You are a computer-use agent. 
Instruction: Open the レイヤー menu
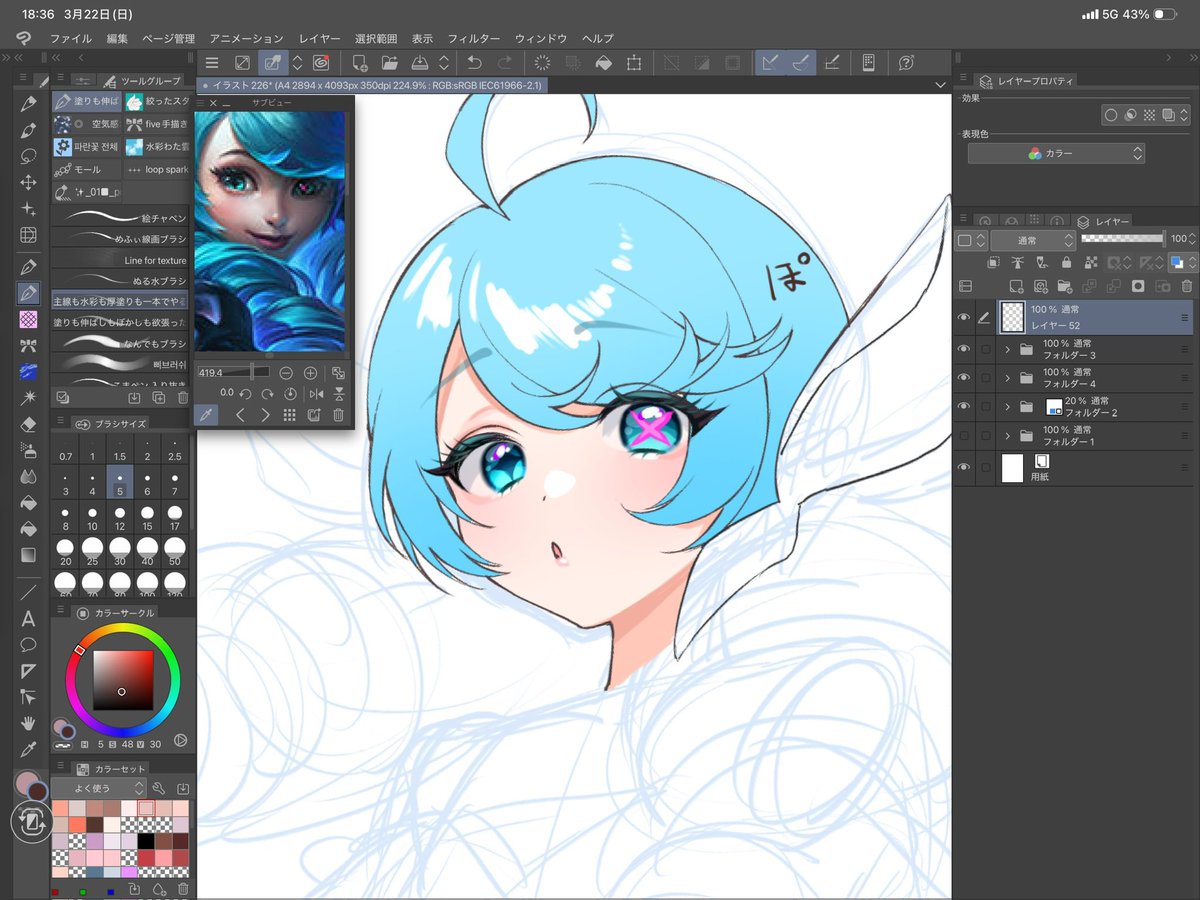point(319,38)
